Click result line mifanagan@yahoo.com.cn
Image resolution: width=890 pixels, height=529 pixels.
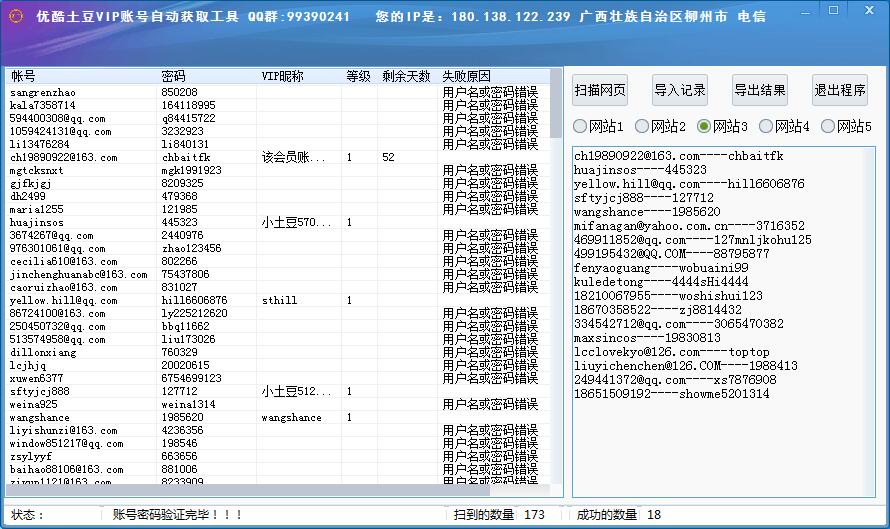[x=689, y=226]
